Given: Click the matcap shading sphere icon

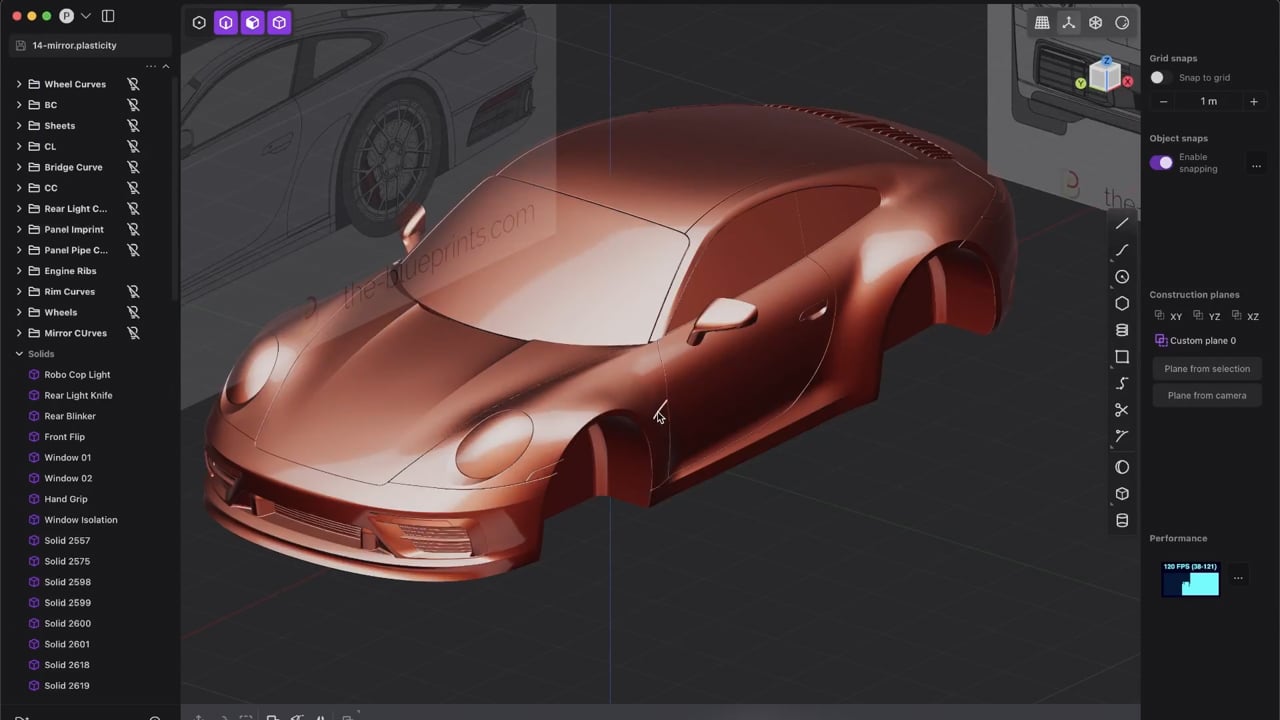Looking at the screenshot, I should coord(1122,22).
